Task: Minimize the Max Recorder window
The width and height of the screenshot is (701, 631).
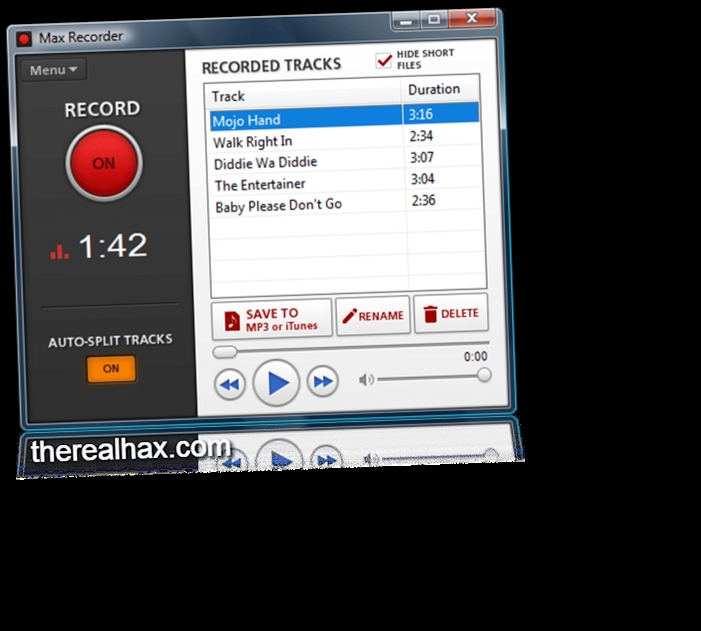Action: coord(406,21)
